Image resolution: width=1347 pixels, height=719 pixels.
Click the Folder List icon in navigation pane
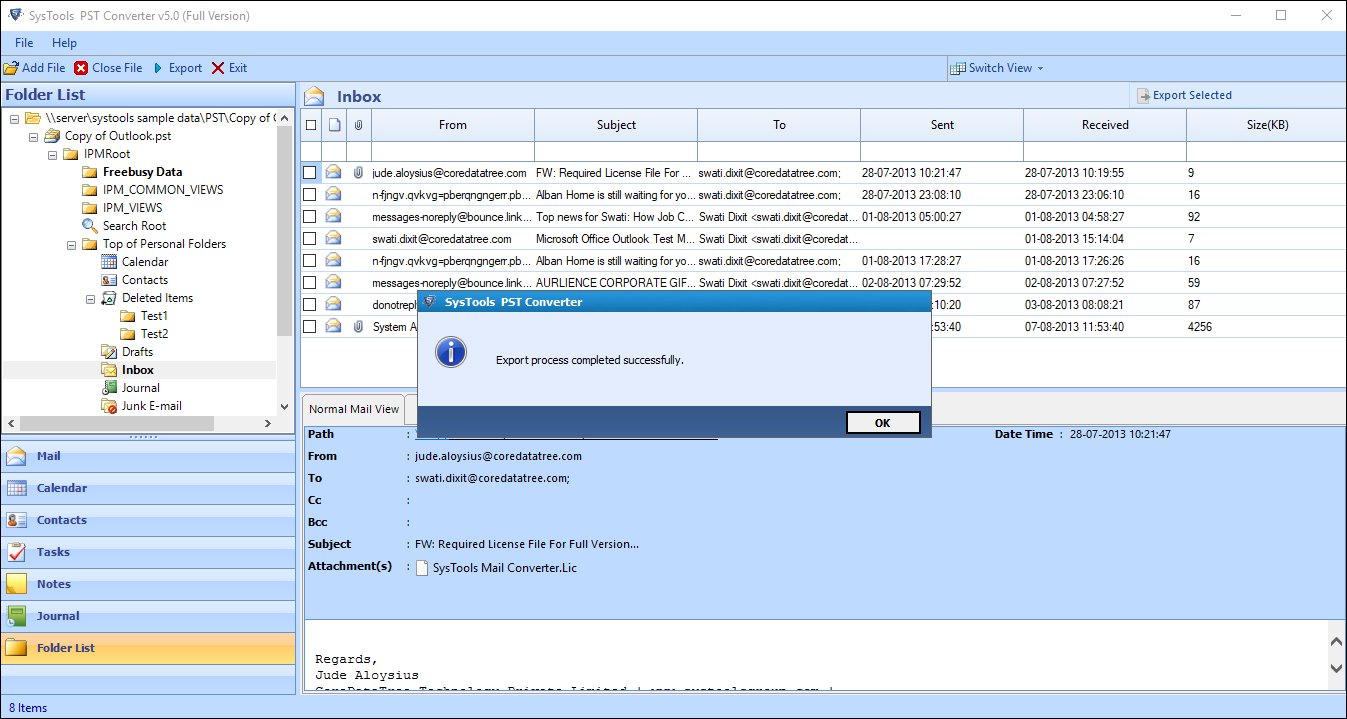coord(16,648)
